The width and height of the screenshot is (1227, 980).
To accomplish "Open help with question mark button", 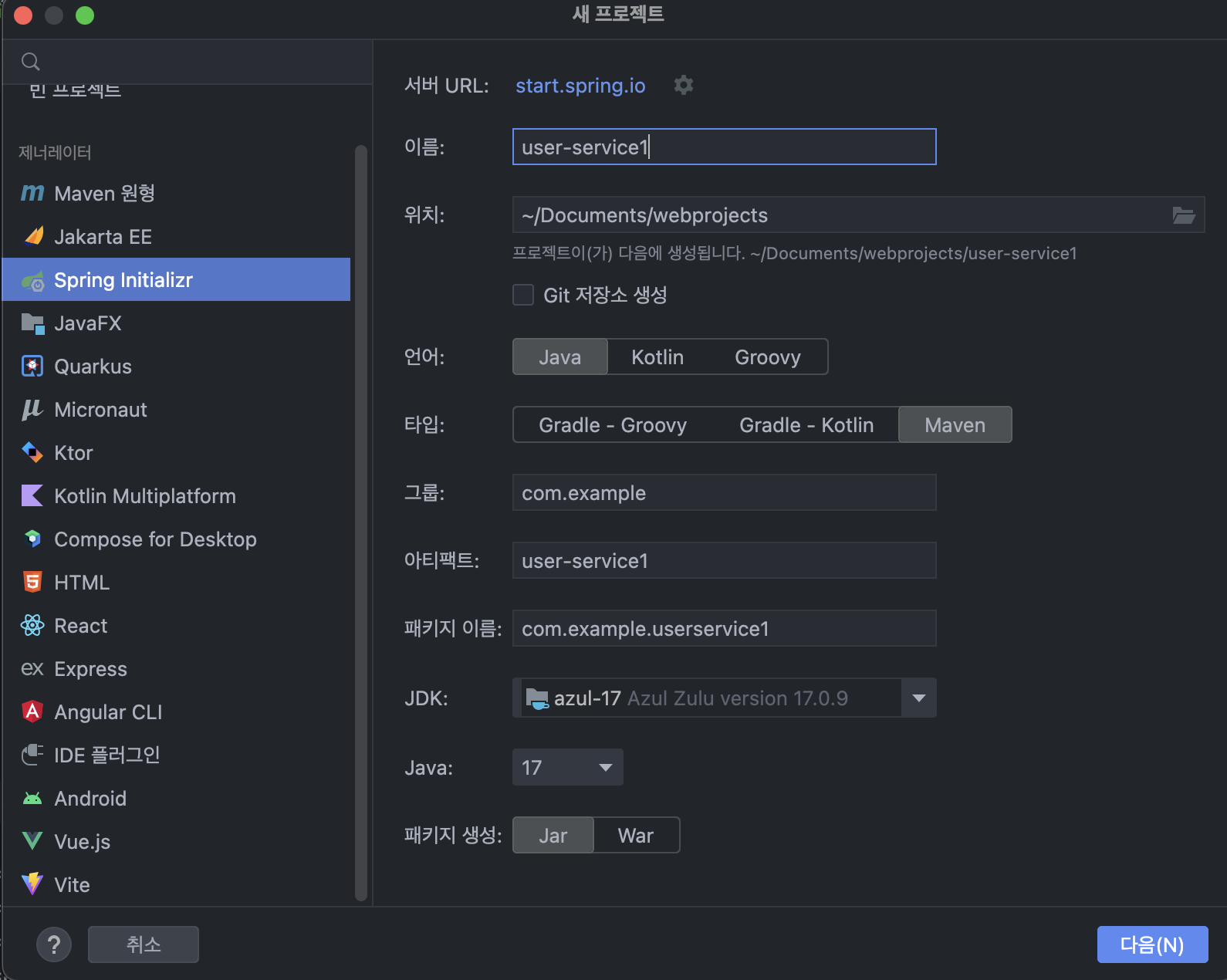I will [54, 945].
